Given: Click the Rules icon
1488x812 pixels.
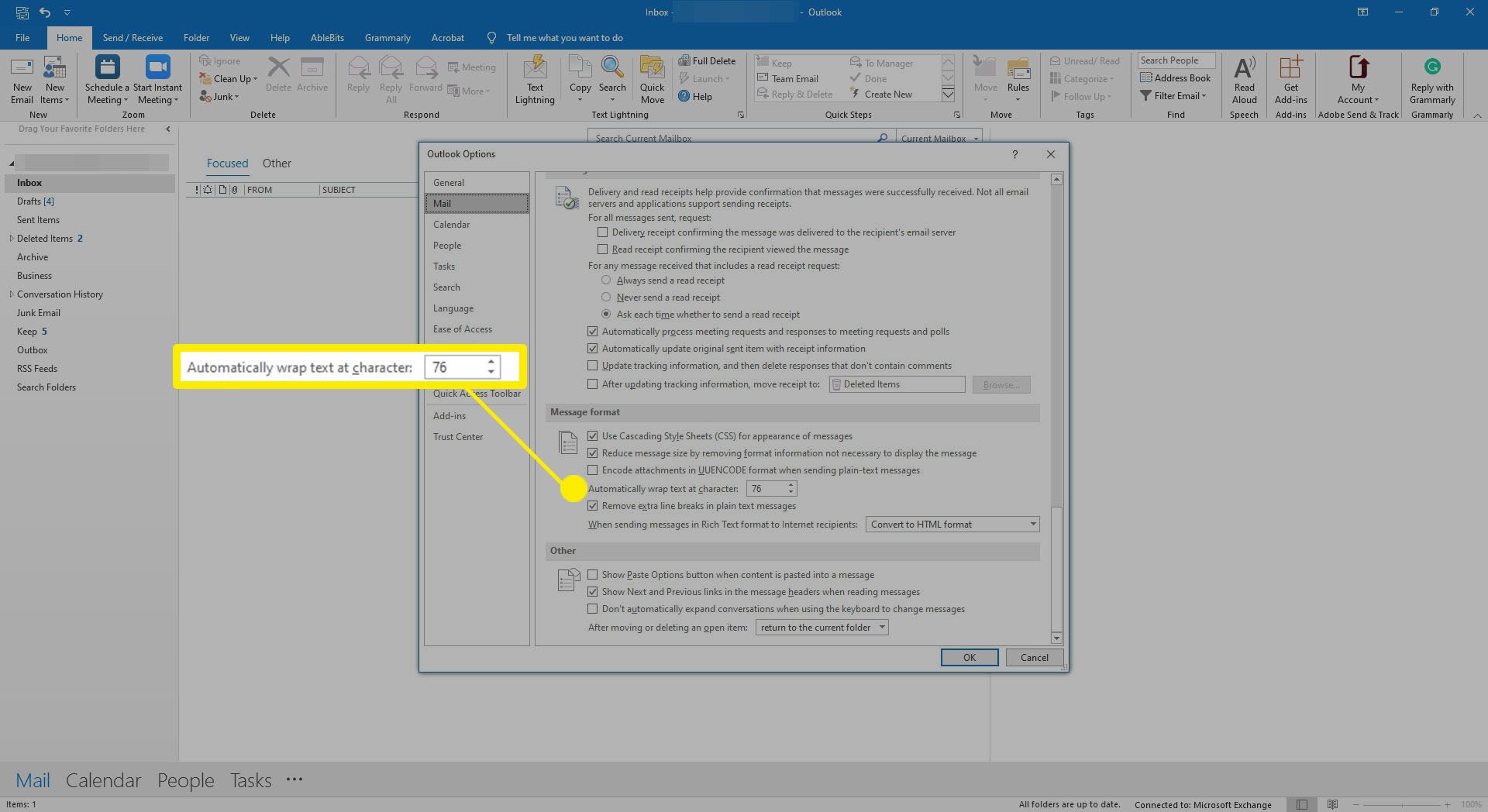Looking at the screenshot, I should (1018, 68).
